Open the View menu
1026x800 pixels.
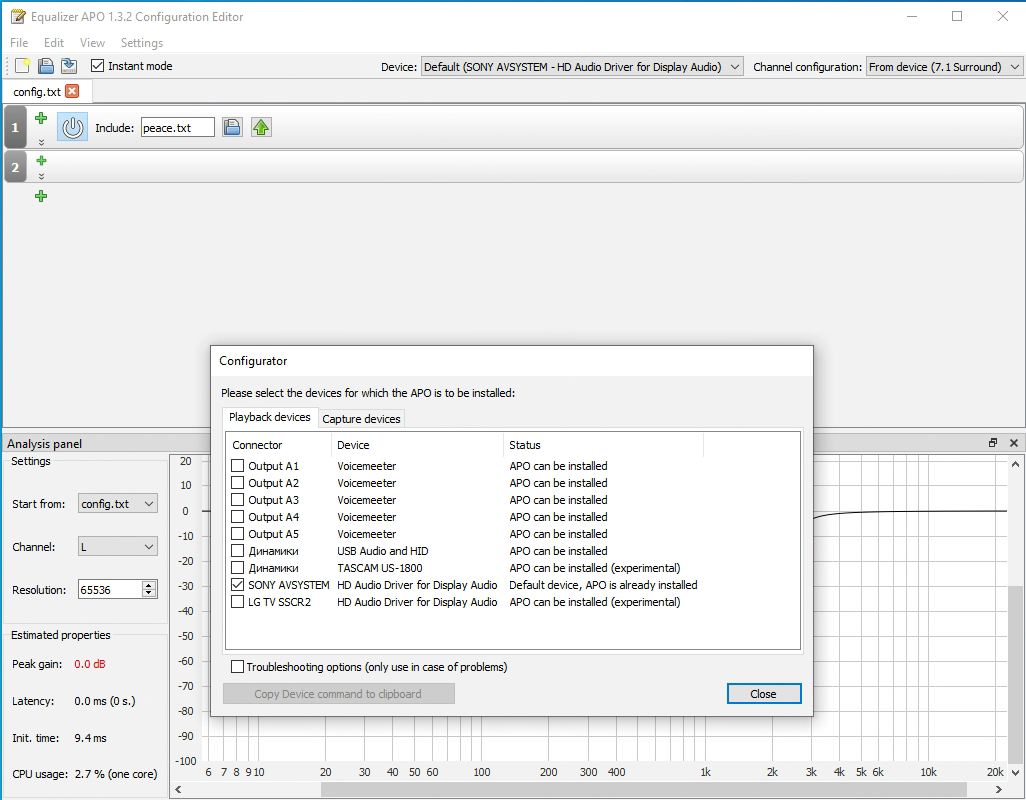(92, 43)
